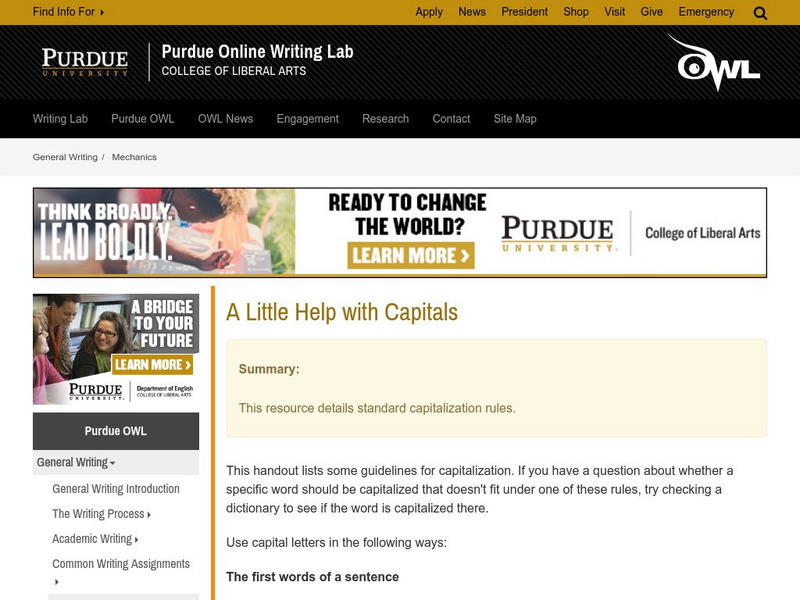Click College of Liberal Arts in banner ad
This screenshot has height=600, width=800.
tap(703, 233)
